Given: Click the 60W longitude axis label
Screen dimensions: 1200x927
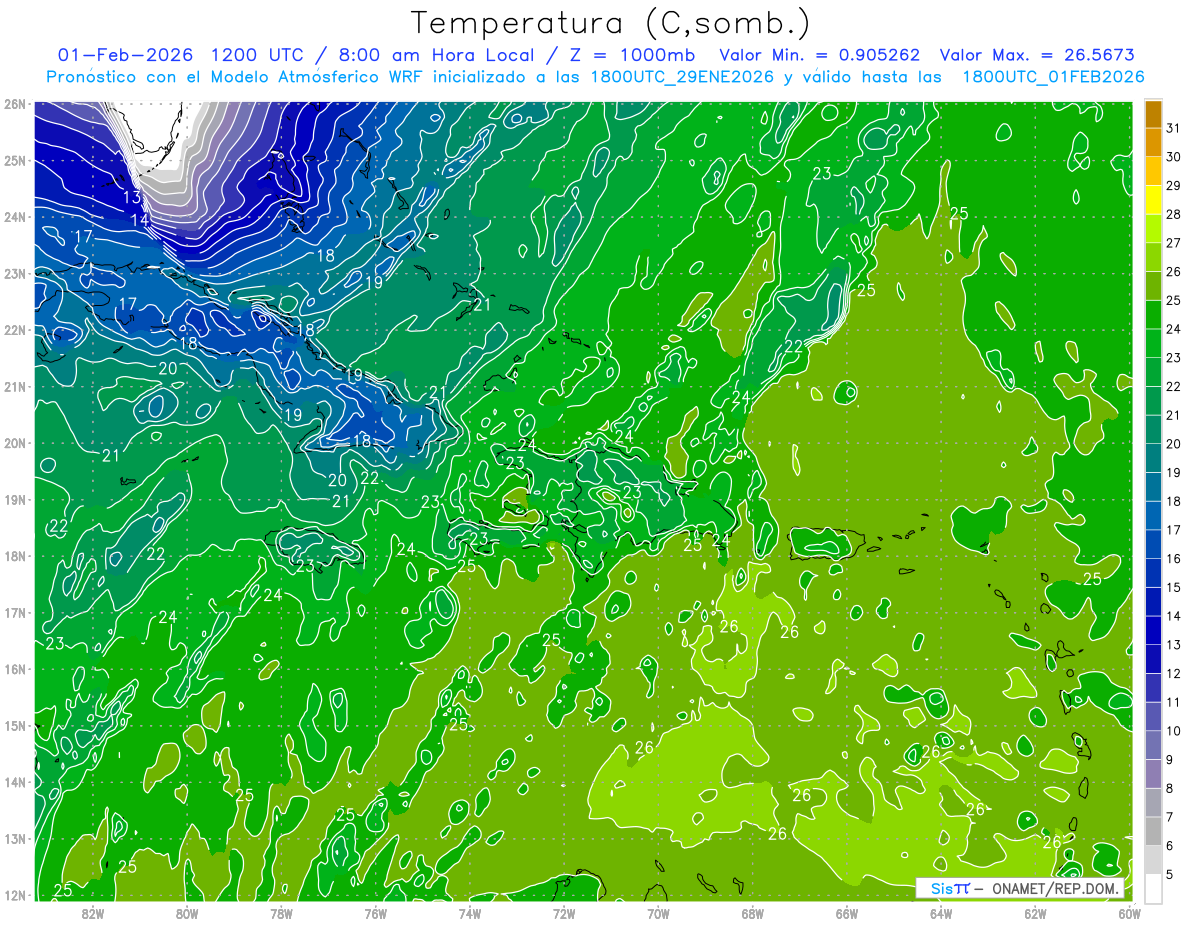Looking at the screenshot, I should 1129,913.
